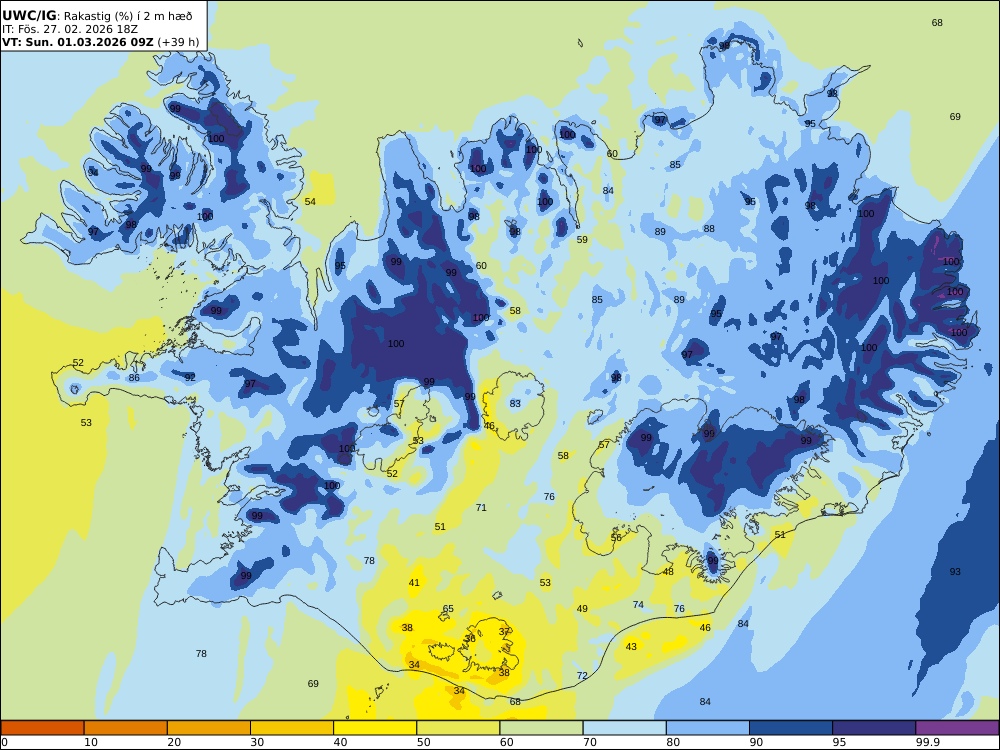Click the '41' value in the south

415,582
